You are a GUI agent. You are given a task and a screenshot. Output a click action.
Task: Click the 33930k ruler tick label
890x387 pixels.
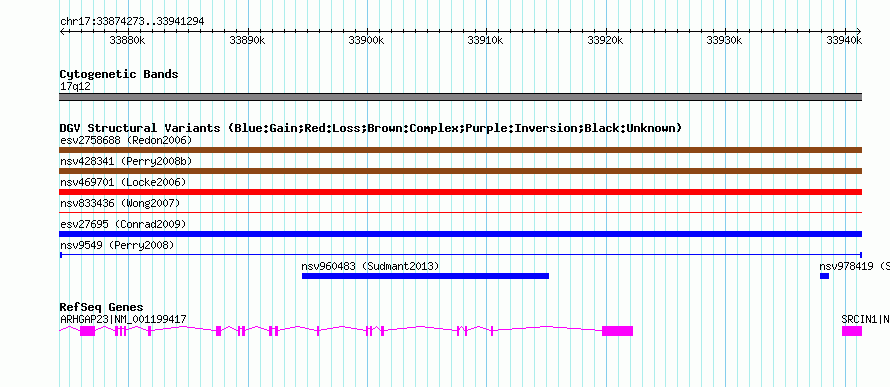point(724,40)
